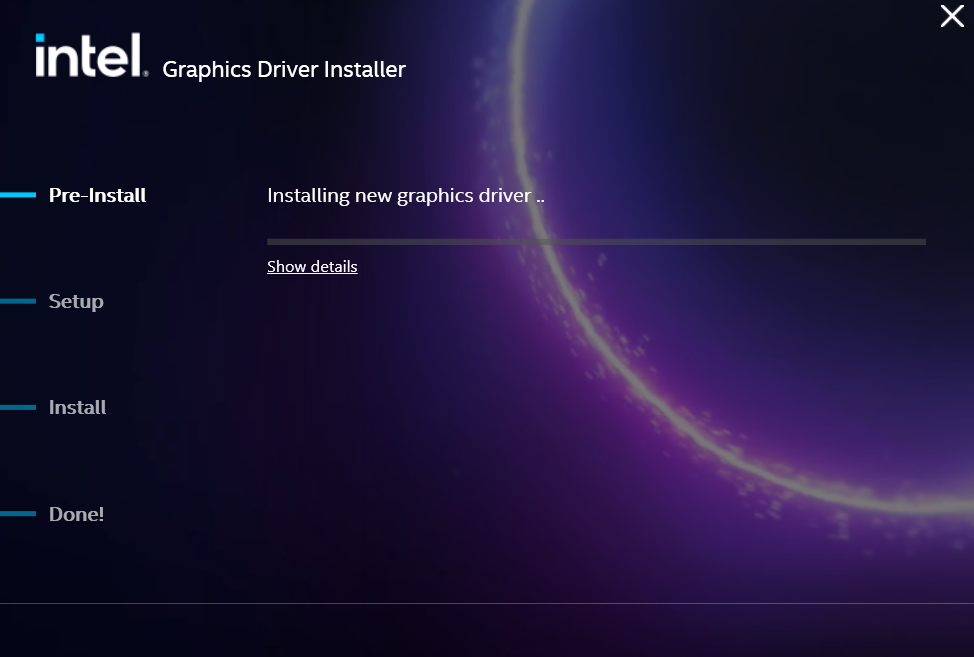Close the Intel installer with the X button
This screenshot has height=657, width=974.
click(x=952, y=16)
